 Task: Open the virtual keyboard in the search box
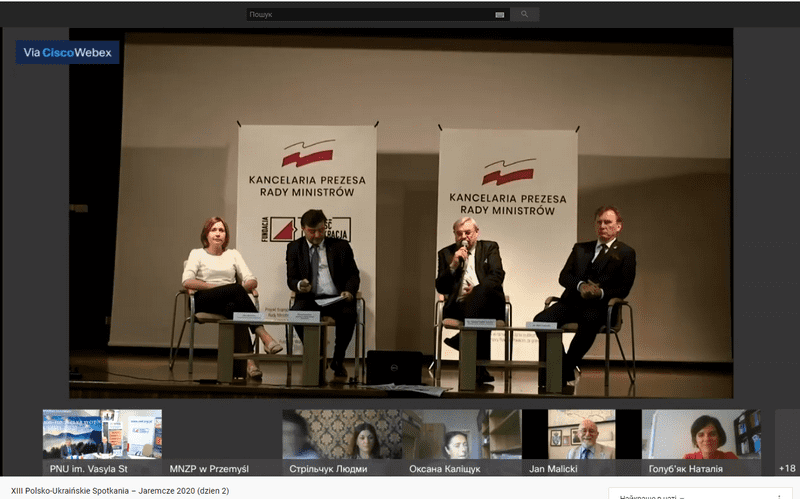tap(499, 15)
